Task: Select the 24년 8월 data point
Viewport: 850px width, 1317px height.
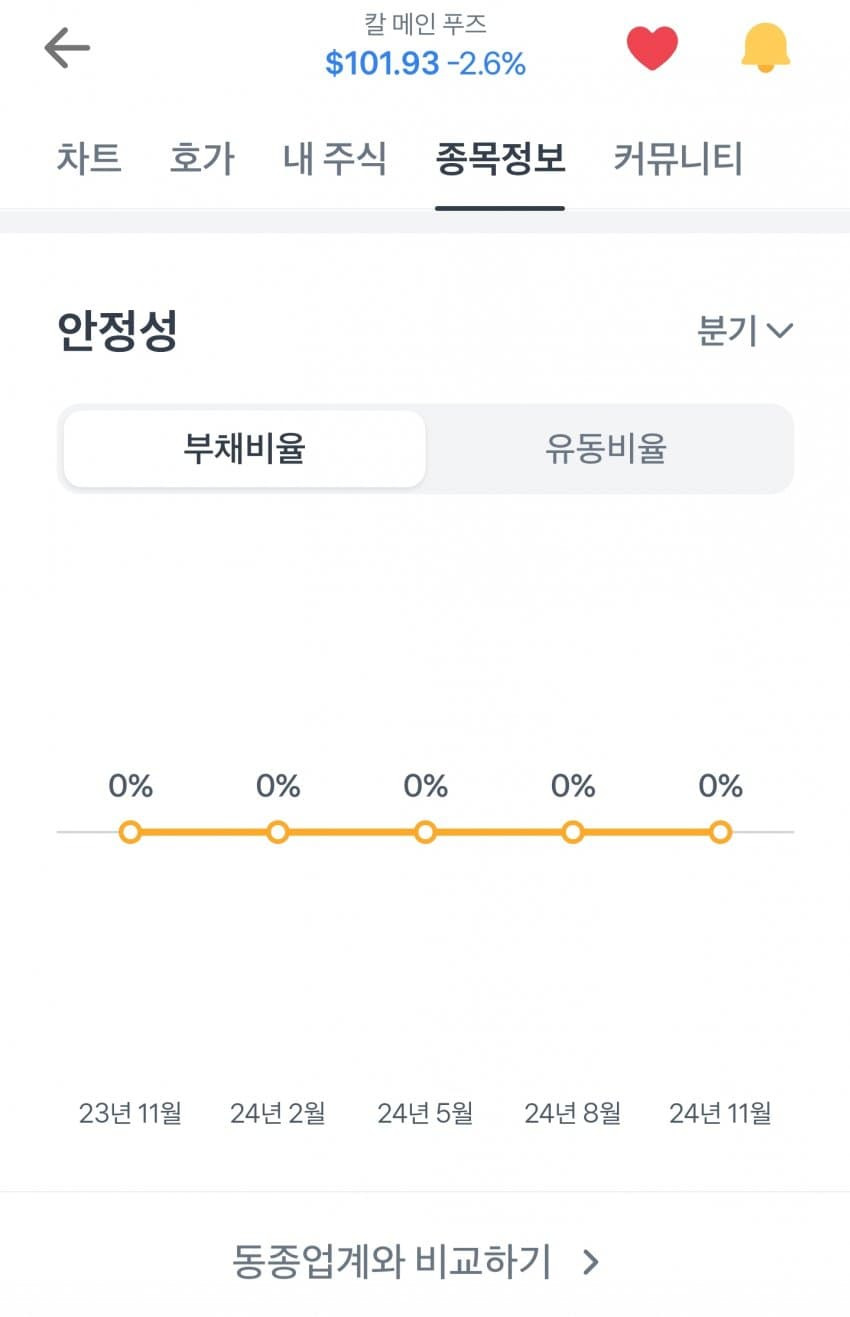Action: pyautogui.click(x=573, y=832)
